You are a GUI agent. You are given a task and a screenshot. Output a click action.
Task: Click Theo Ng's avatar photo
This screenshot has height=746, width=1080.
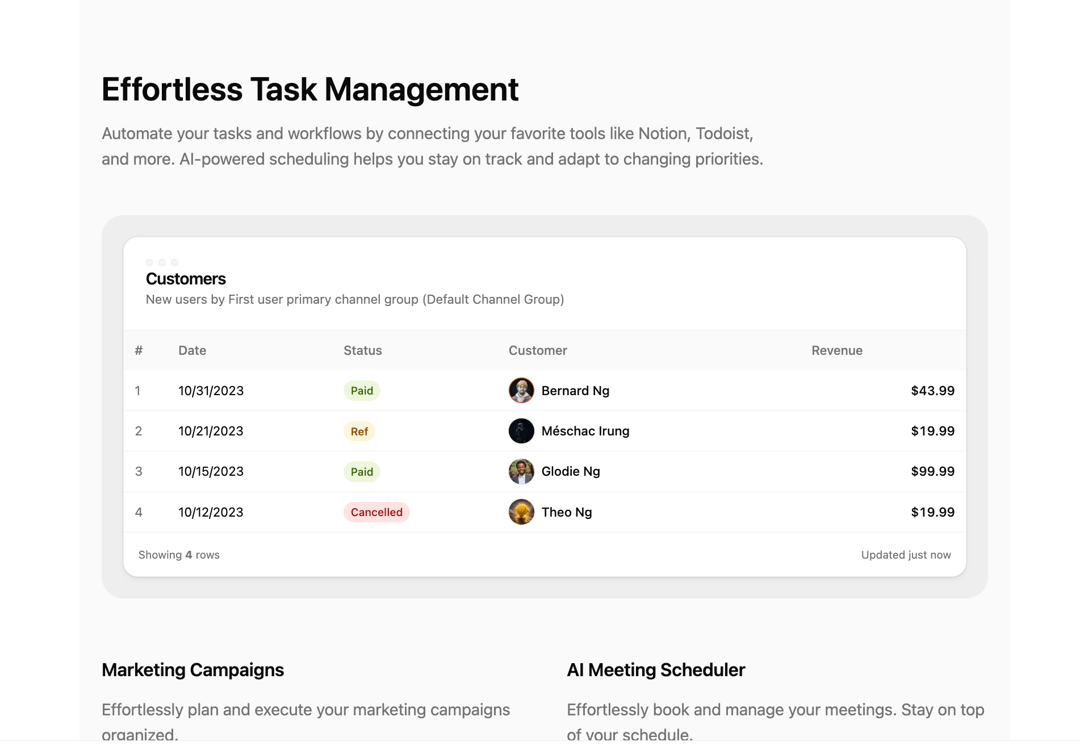(x=521, y=512)
